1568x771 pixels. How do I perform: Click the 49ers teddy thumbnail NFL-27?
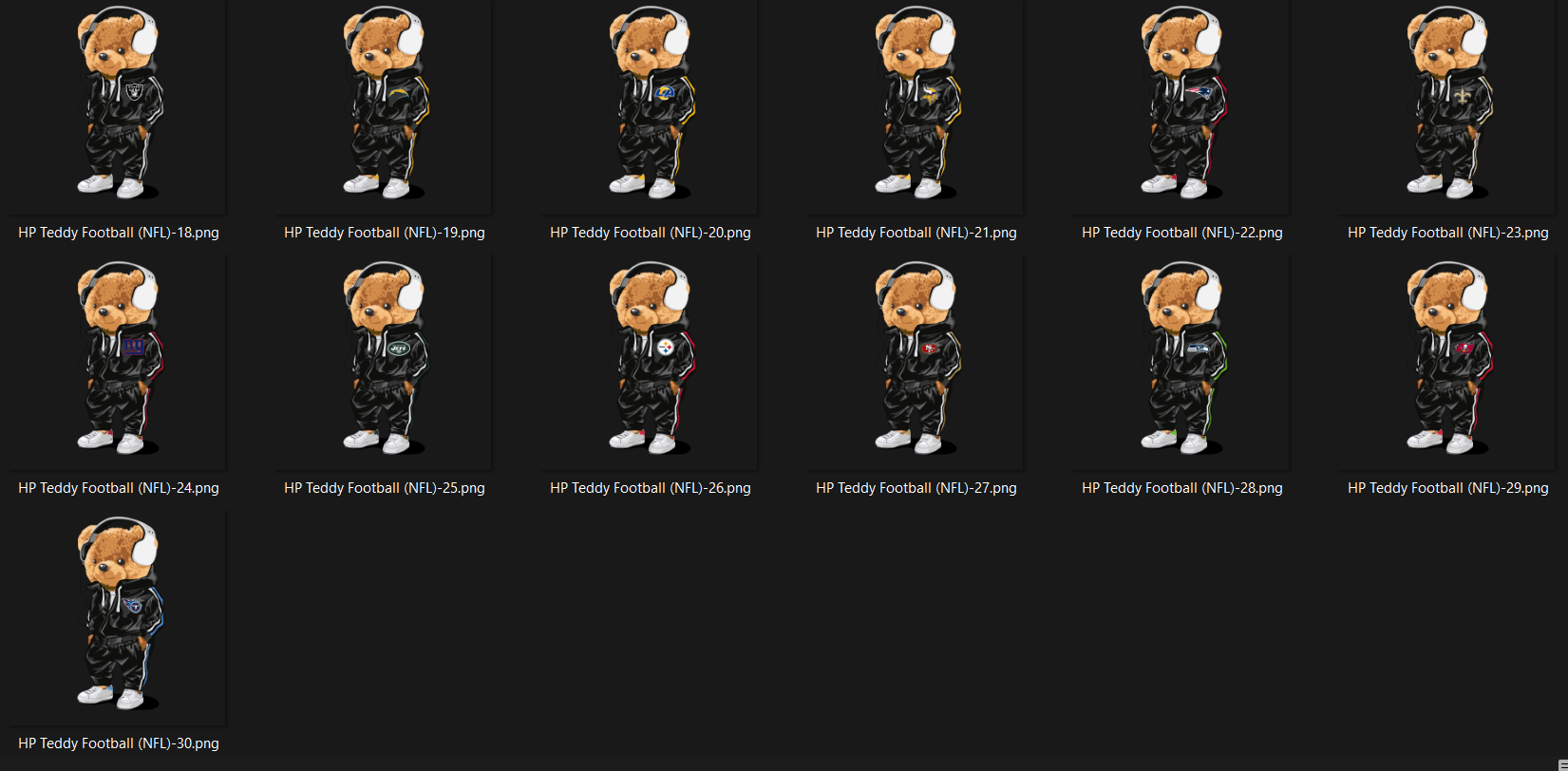[x=916, y=360]
